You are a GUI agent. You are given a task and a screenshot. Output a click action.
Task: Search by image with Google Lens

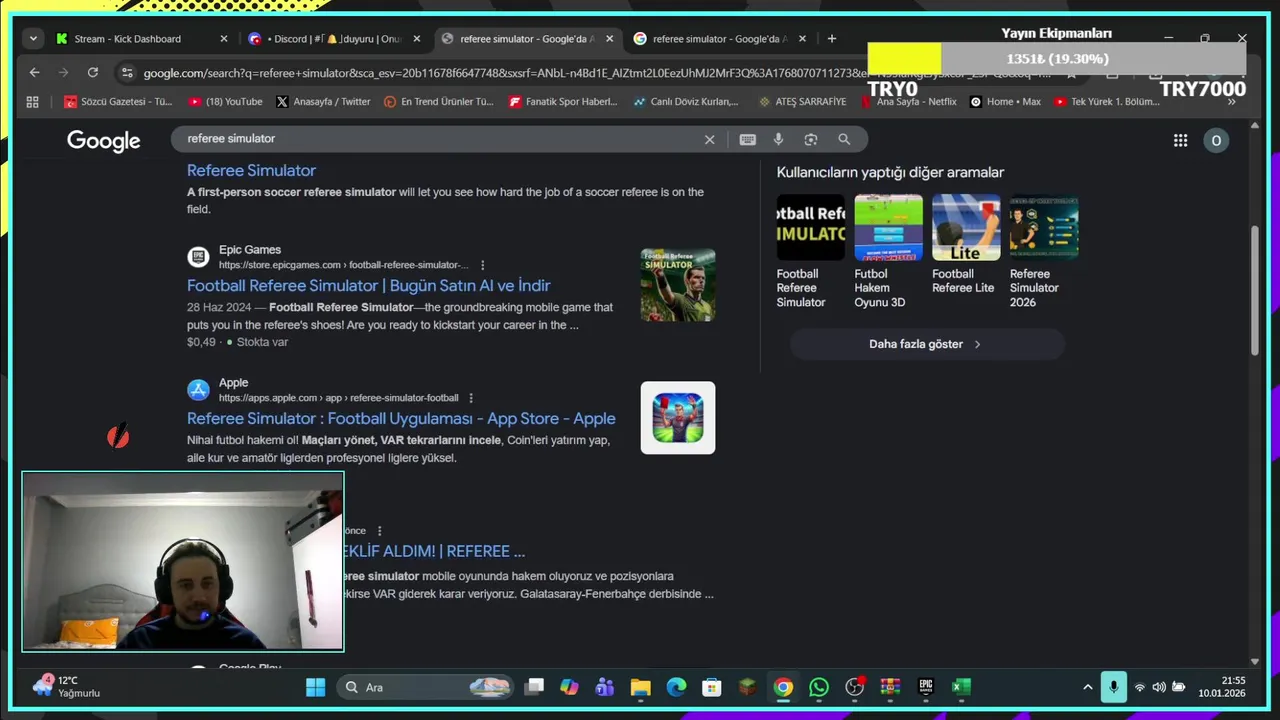click(811, 140)
